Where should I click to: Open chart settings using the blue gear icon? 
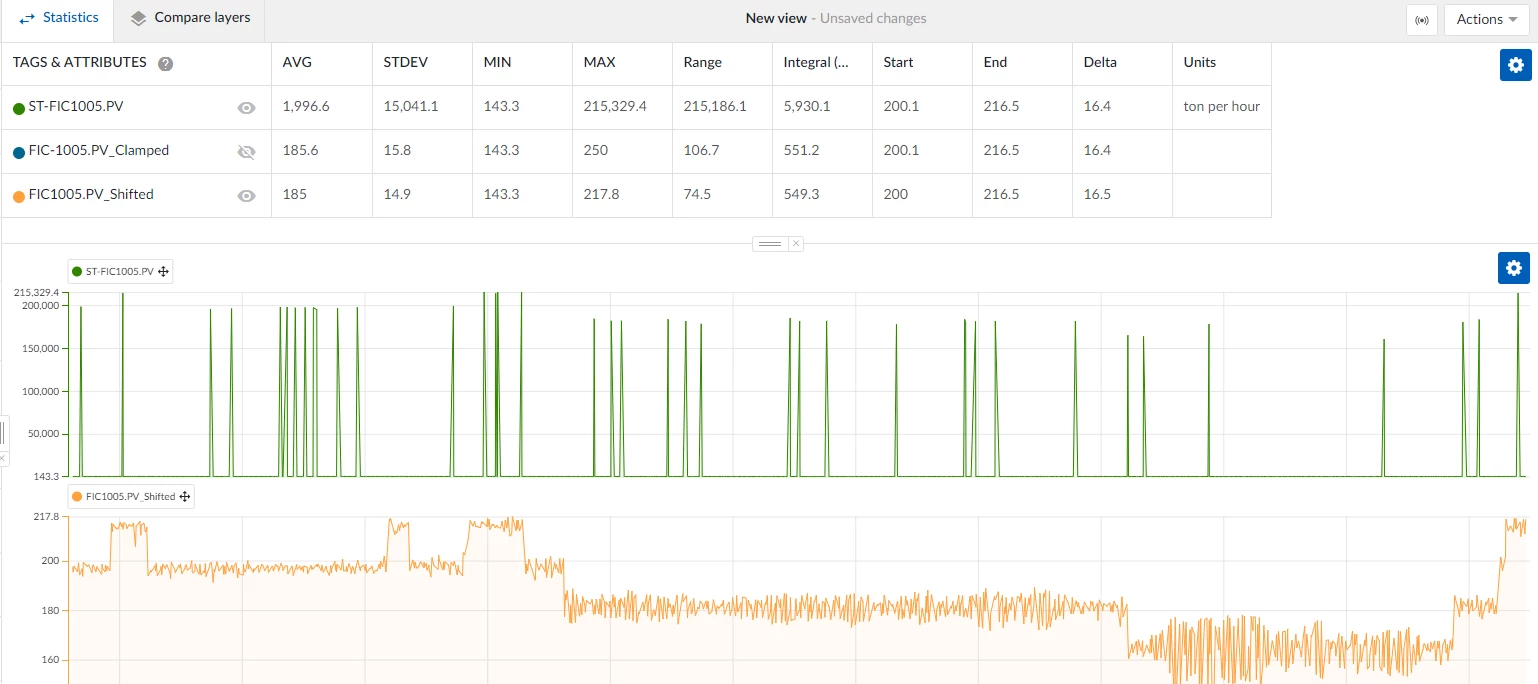[x=1513, y=268]
